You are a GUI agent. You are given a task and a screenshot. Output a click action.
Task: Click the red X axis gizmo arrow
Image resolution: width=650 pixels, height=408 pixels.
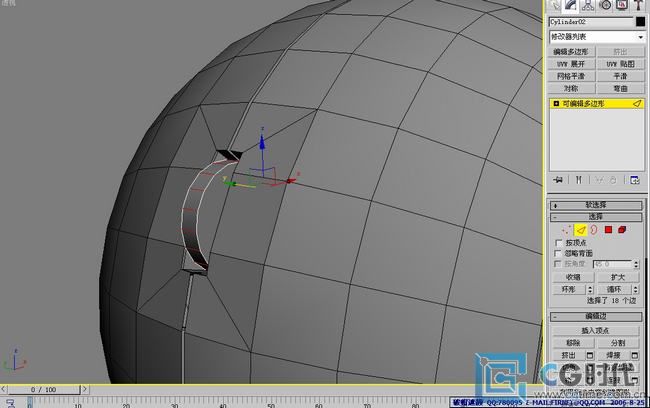tap(292, 180)
